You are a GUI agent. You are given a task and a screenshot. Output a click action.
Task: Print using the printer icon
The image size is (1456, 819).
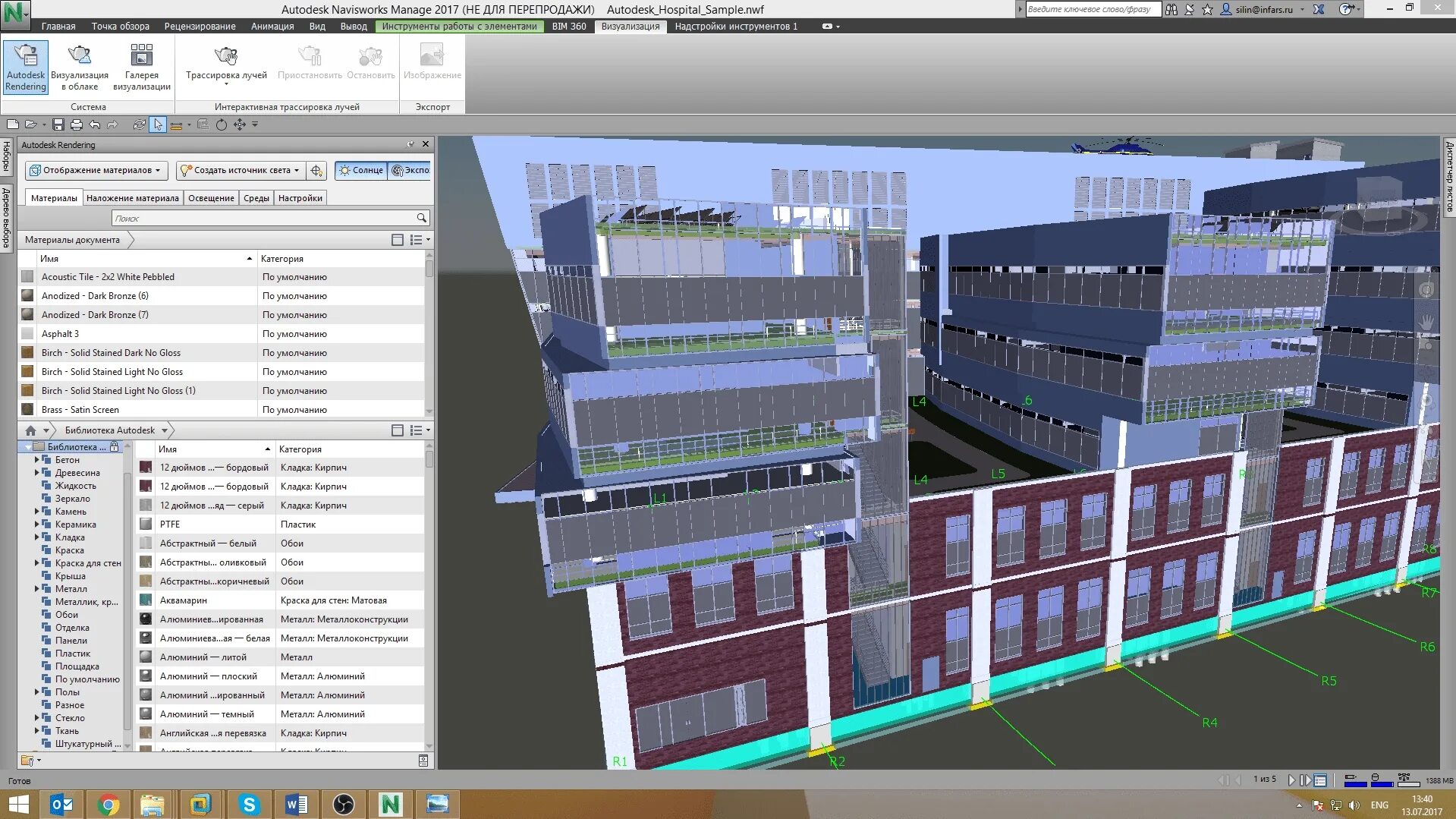pos(76,124)
